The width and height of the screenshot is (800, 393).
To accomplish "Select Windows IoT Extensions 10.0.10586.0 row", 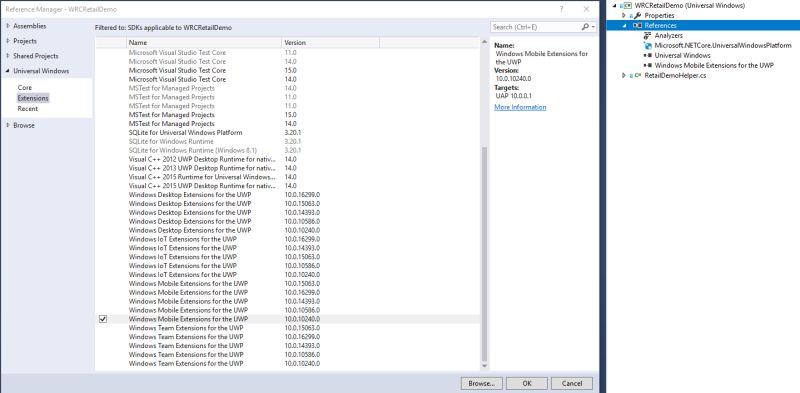I will (288, 265).
